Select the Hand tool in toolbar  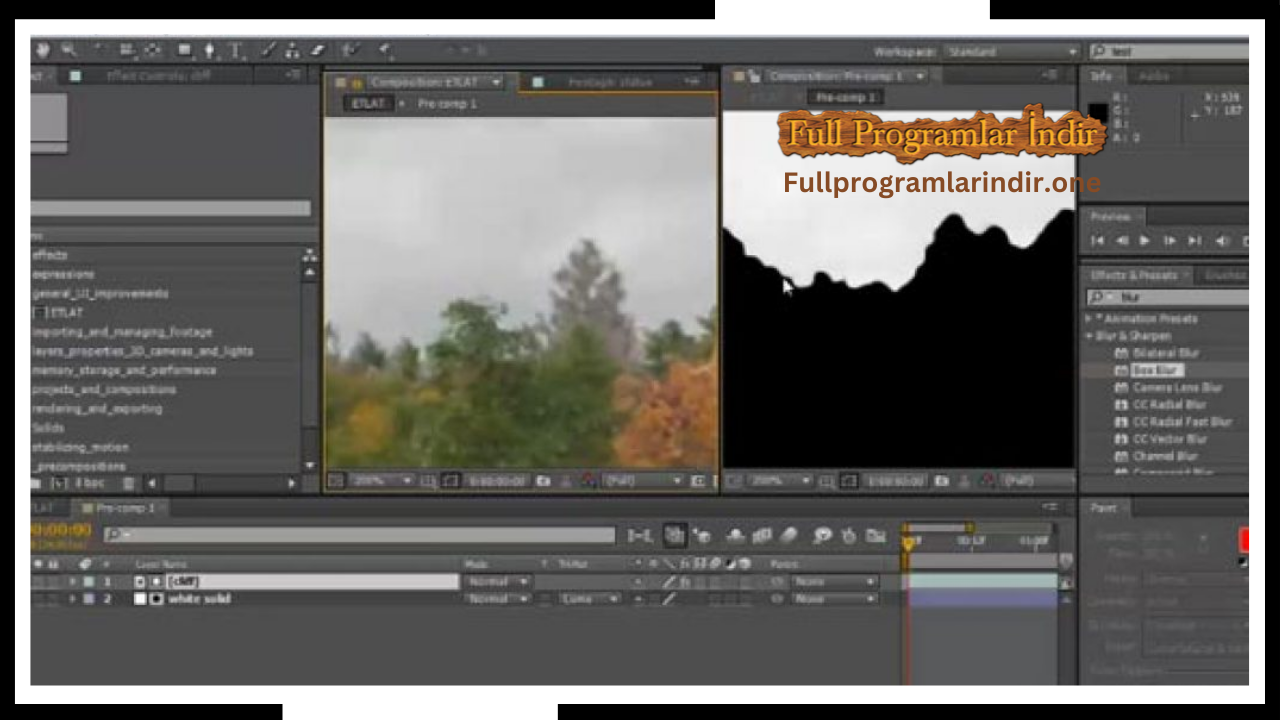(x=43, y=49)
